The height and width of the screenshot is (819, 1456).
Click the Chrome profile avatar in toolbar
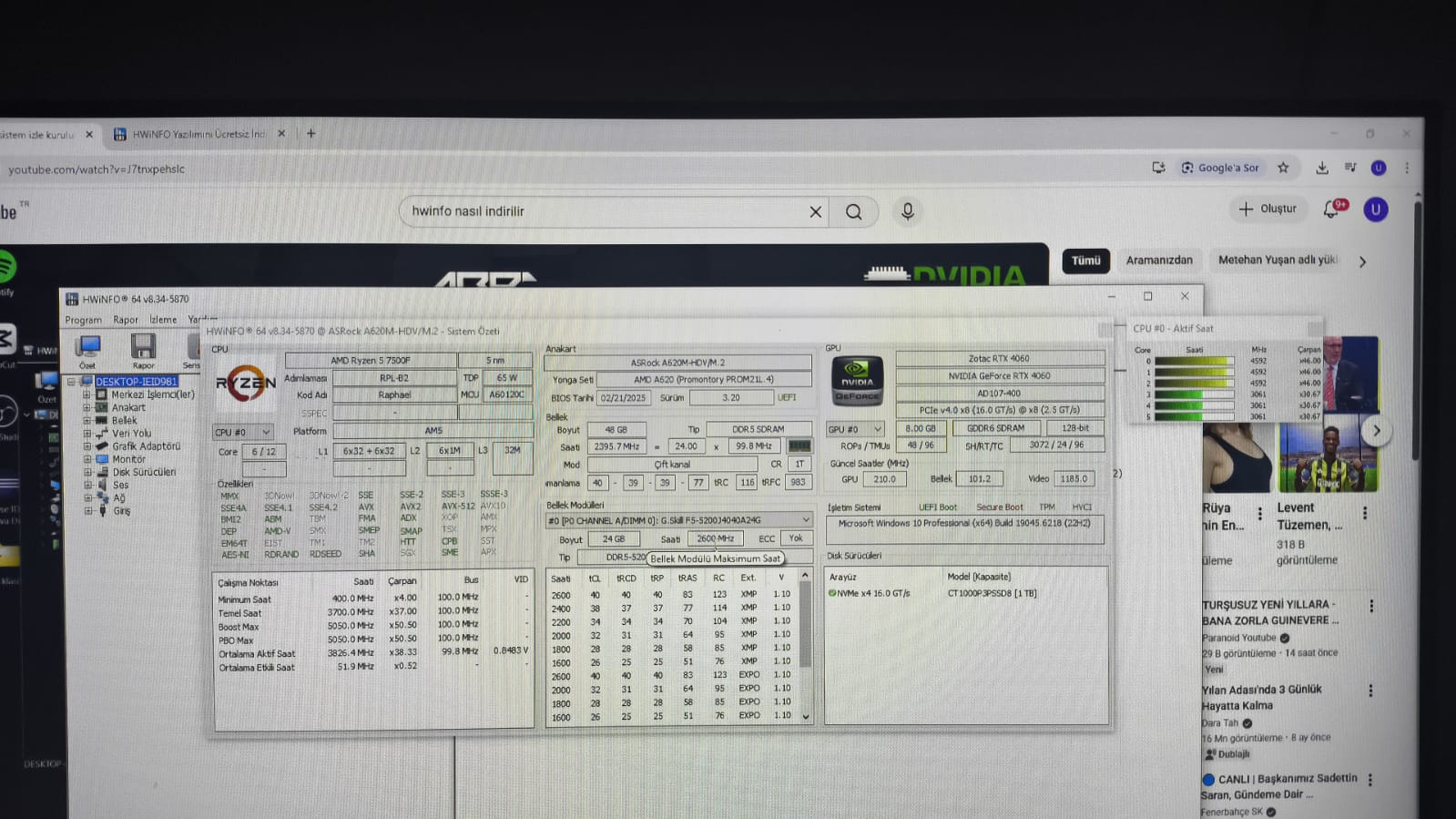(x=1379, y=168)
